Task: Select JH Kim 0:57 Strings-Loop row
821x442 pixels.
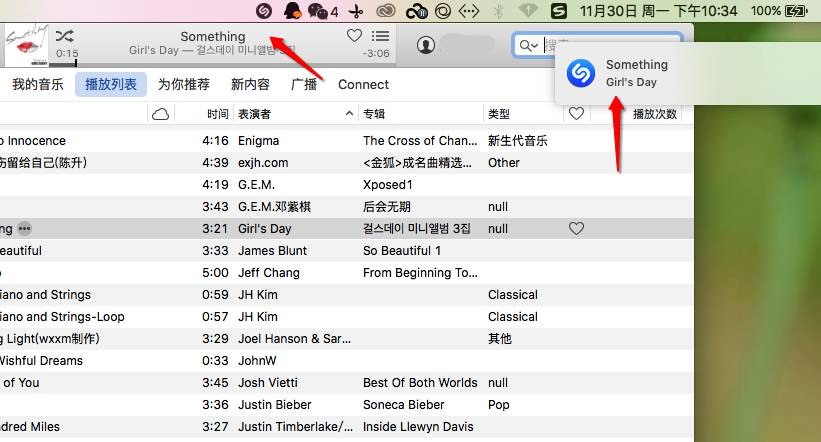Action: click(x=347, y=317)
